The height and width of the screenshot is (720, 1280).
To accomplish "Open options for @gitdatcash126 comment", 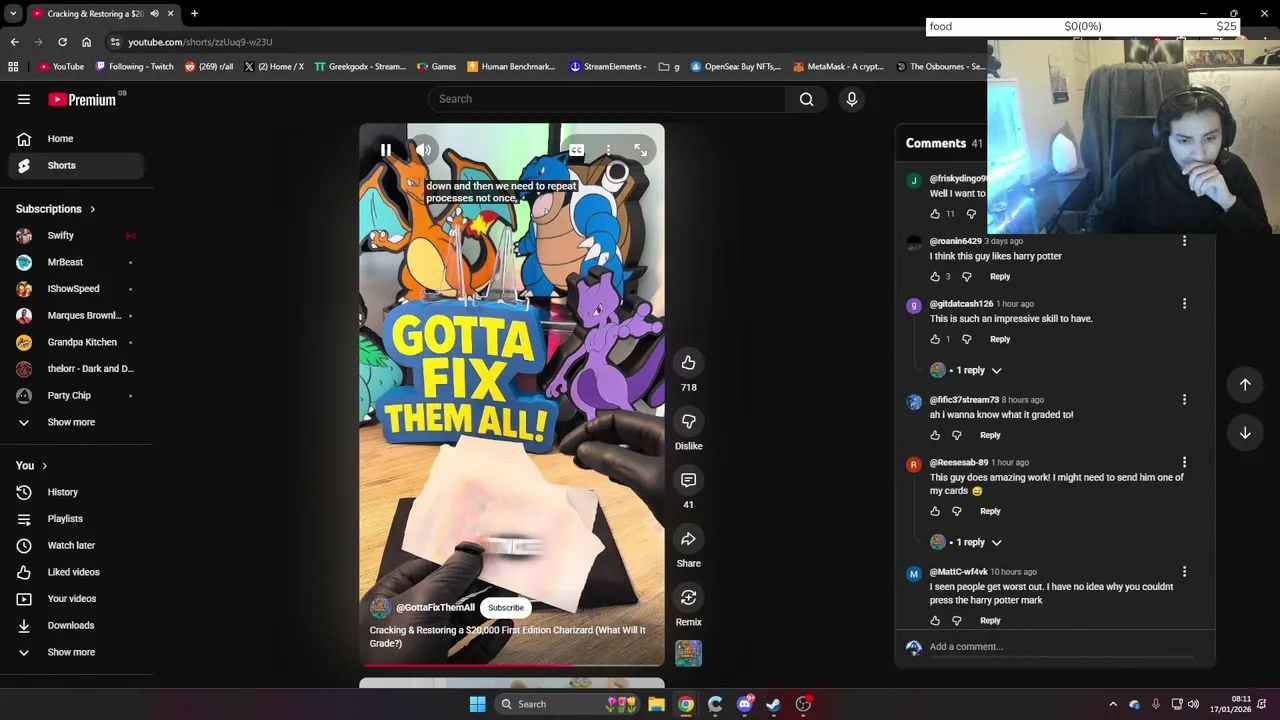I will pos(1184,304).
